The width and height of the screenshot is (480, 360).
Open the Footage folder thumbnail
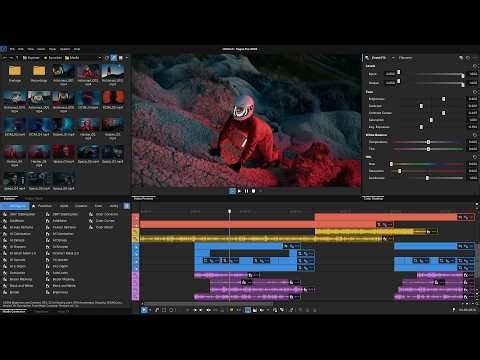(x=15, y=74)
